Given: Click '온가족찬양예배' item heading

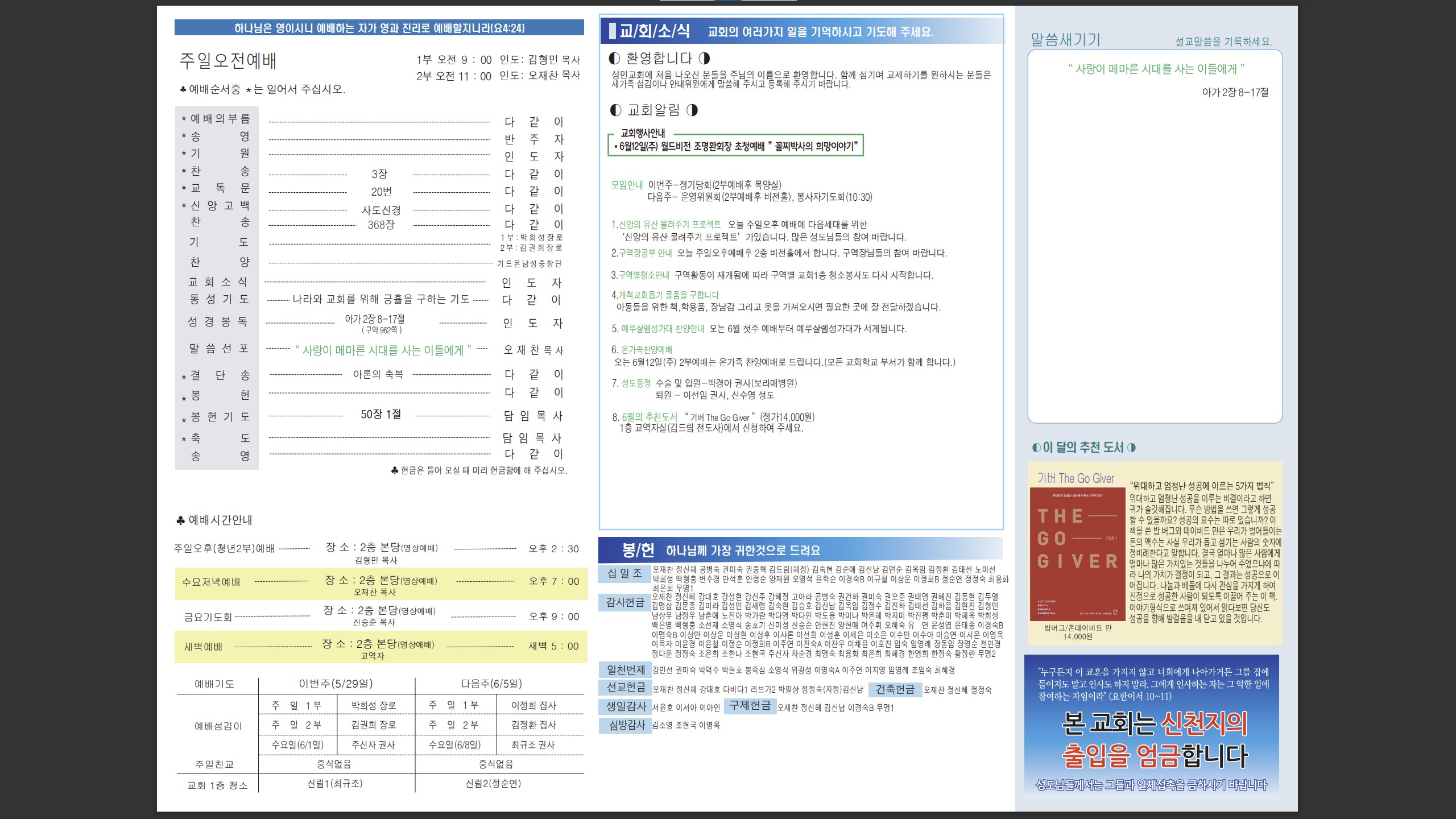Looking at the screenshot, I should point(647,350).
